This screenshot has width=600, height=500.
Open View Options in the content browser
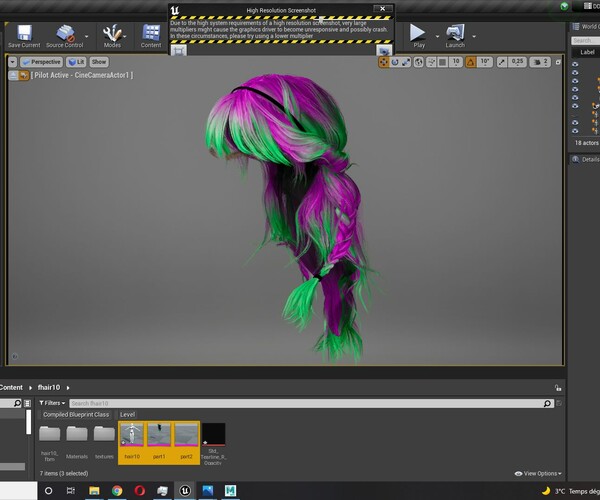[x=538, y=474]
